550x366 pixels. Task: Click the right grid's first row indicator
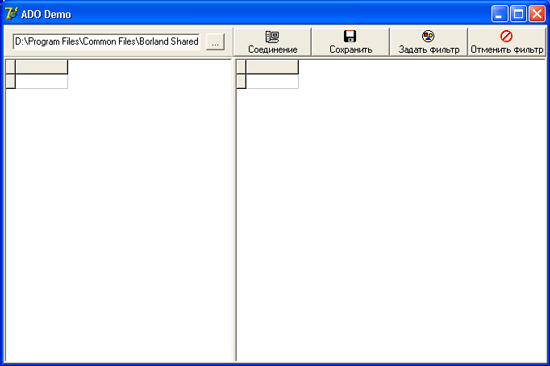click(241, 81)
